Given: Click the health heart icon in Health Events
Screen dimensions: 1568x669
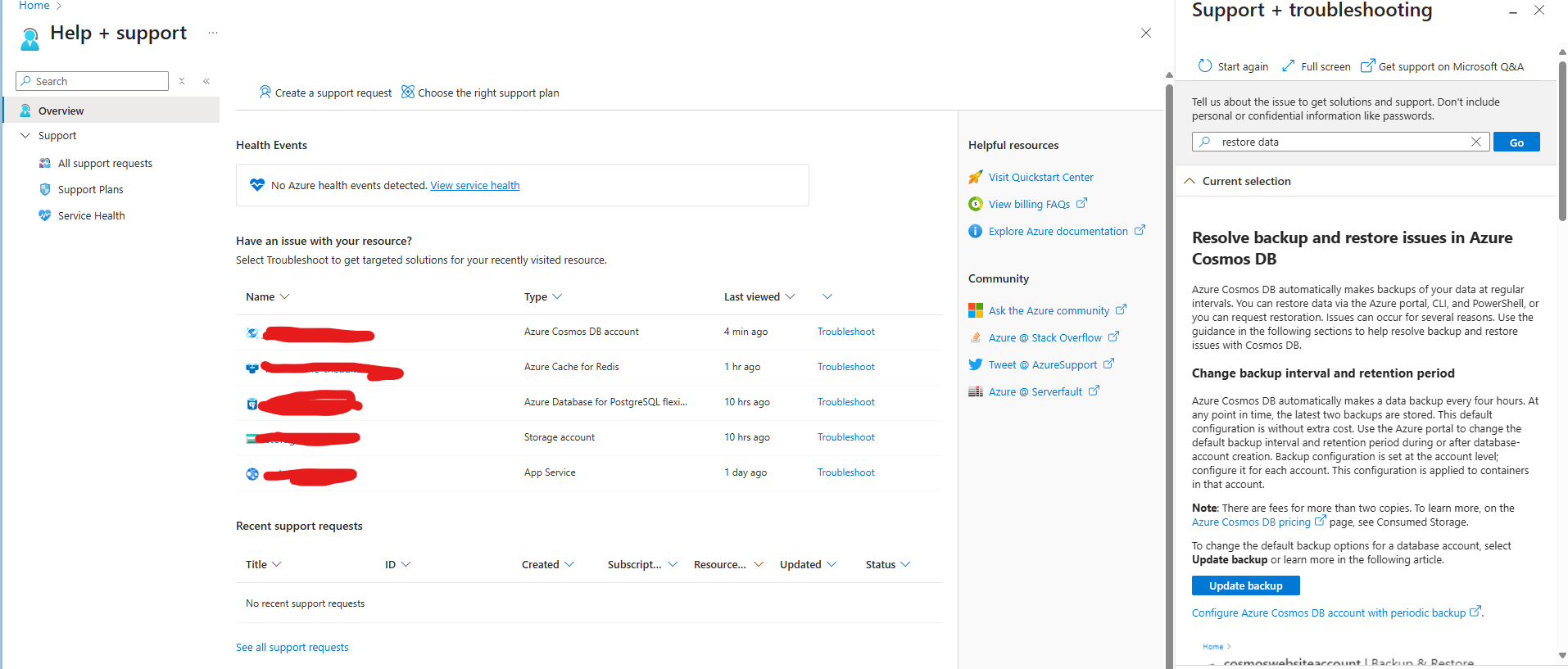Looking at the screenshot, I should pos(257,185).
